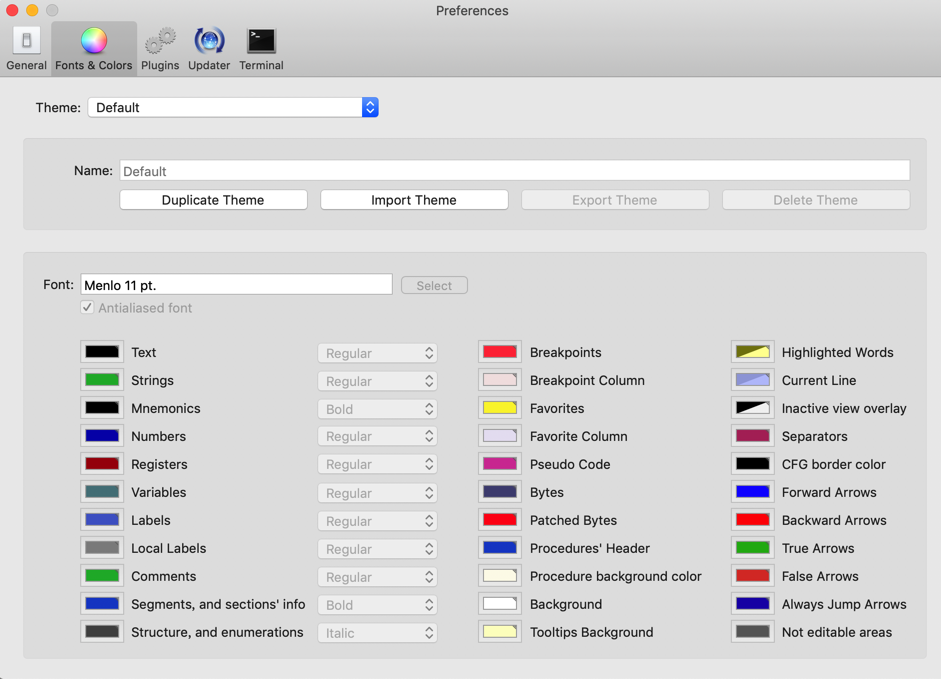Click the Delete Theme button

[x=816, y=200]
